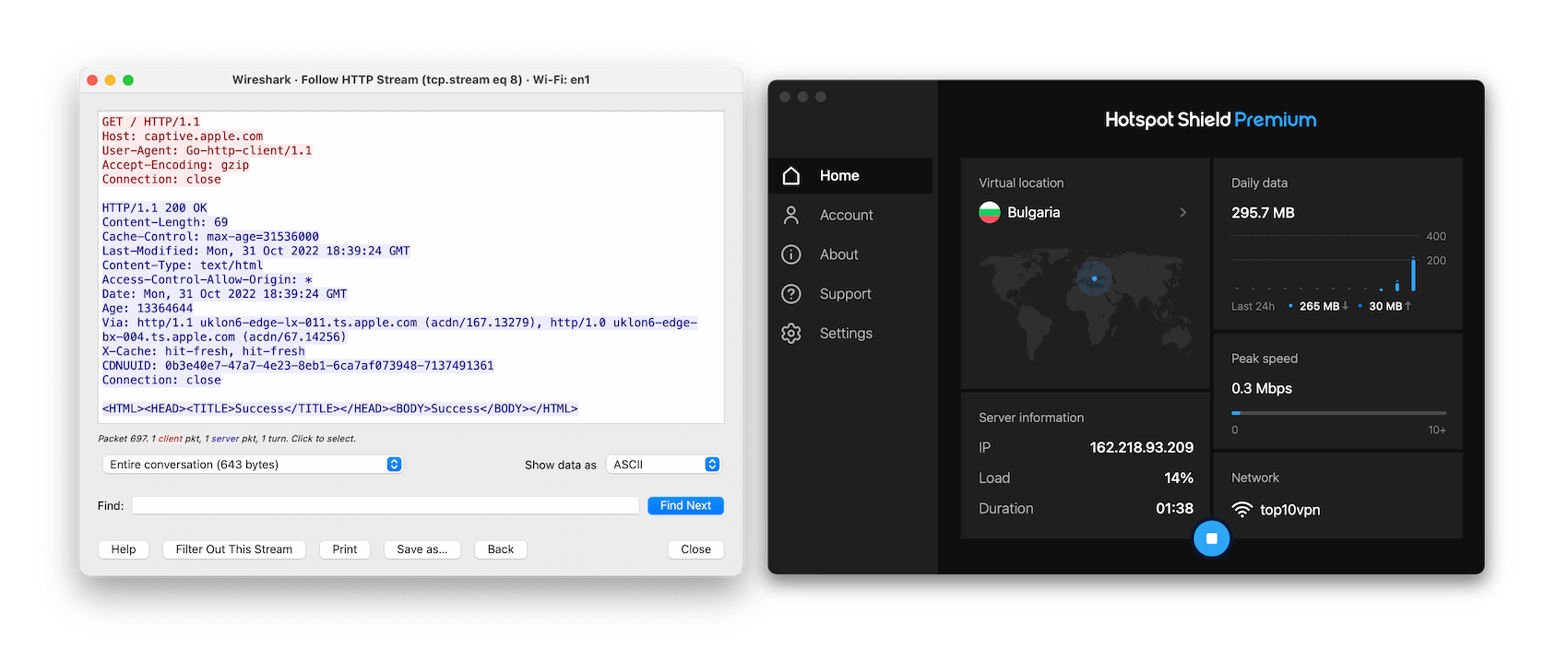This screenshot has height=672, width=1568.
Task: Click the Daily data value 295.7 MB
Action: coord(1263,213)
